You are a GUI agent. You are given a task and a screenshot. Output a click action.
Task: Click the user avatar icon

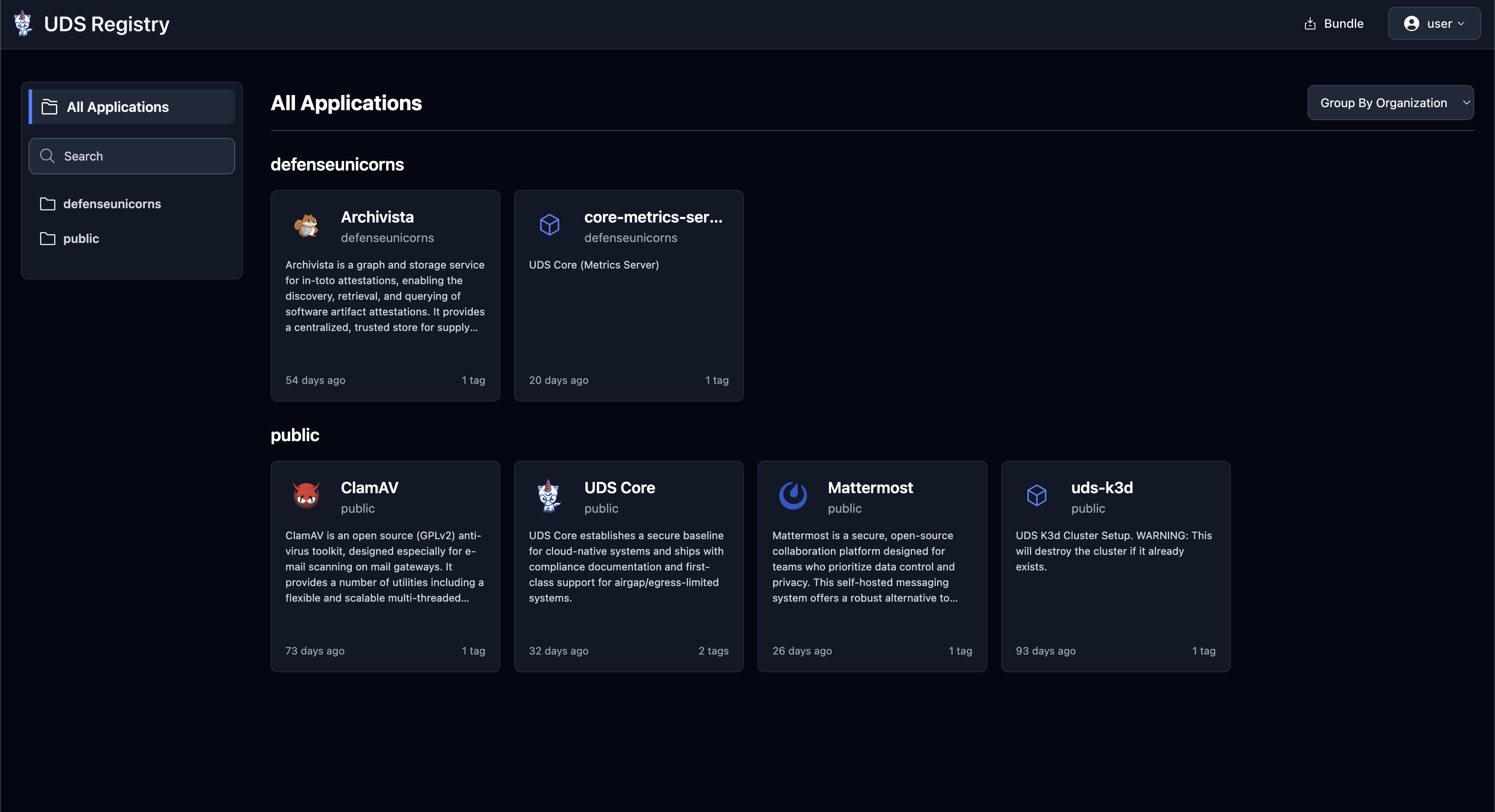point(1411,23)
